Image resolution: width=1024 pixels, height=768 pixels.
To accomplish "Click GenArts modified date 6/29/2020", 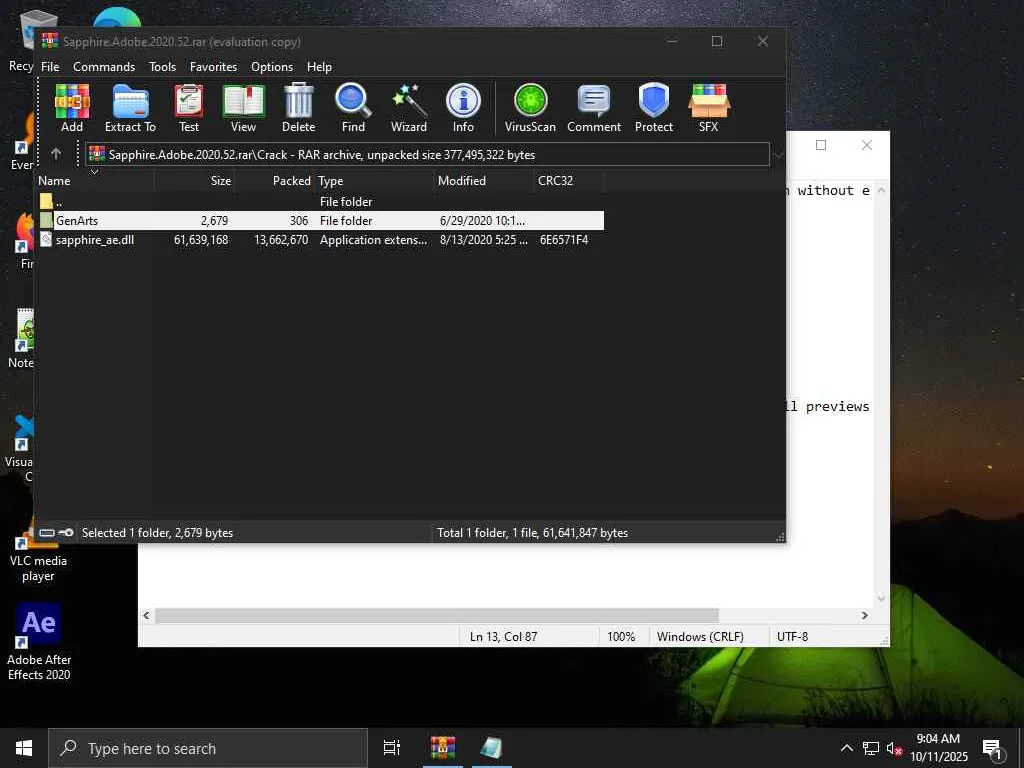I will pos(482,221).
